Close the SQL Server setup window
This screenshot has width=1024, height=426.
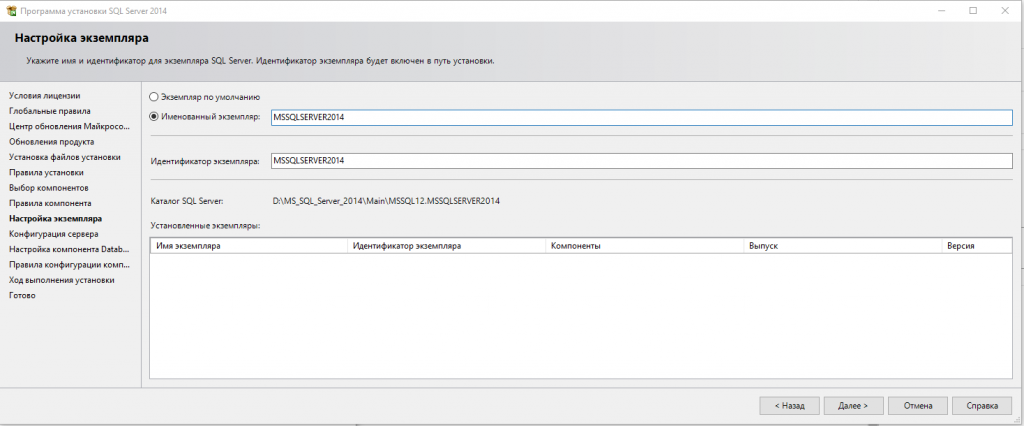coord(1006,10)
